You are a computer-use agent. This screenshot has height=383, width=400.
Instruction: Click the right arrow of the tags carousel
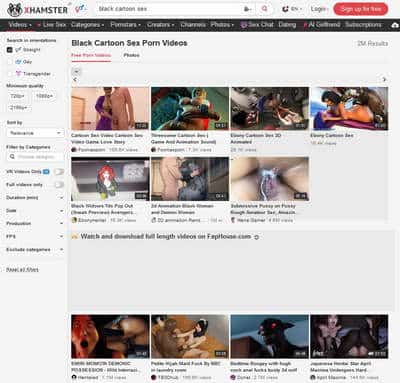click(x=384, y=80)
